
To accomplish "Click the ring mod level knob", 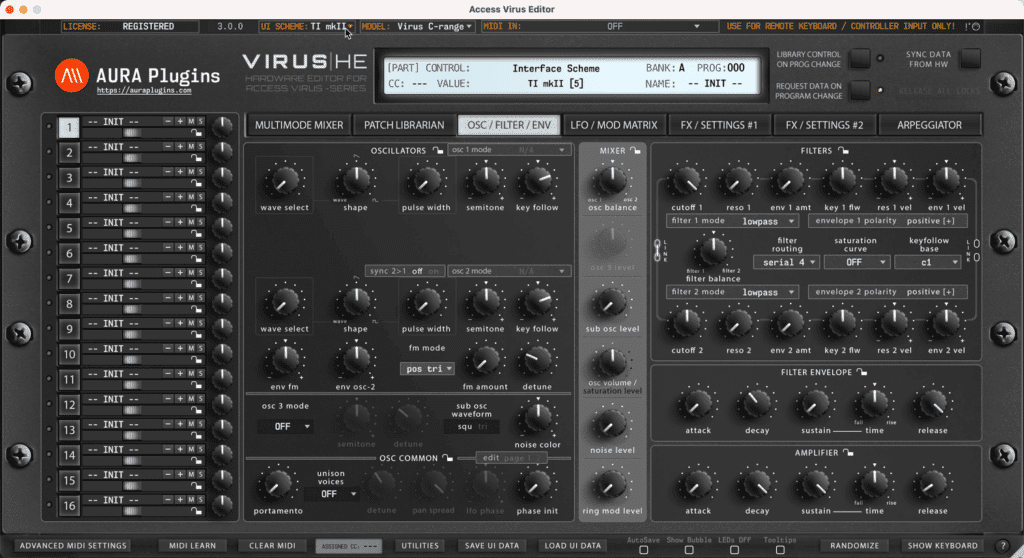I will 612,485.
